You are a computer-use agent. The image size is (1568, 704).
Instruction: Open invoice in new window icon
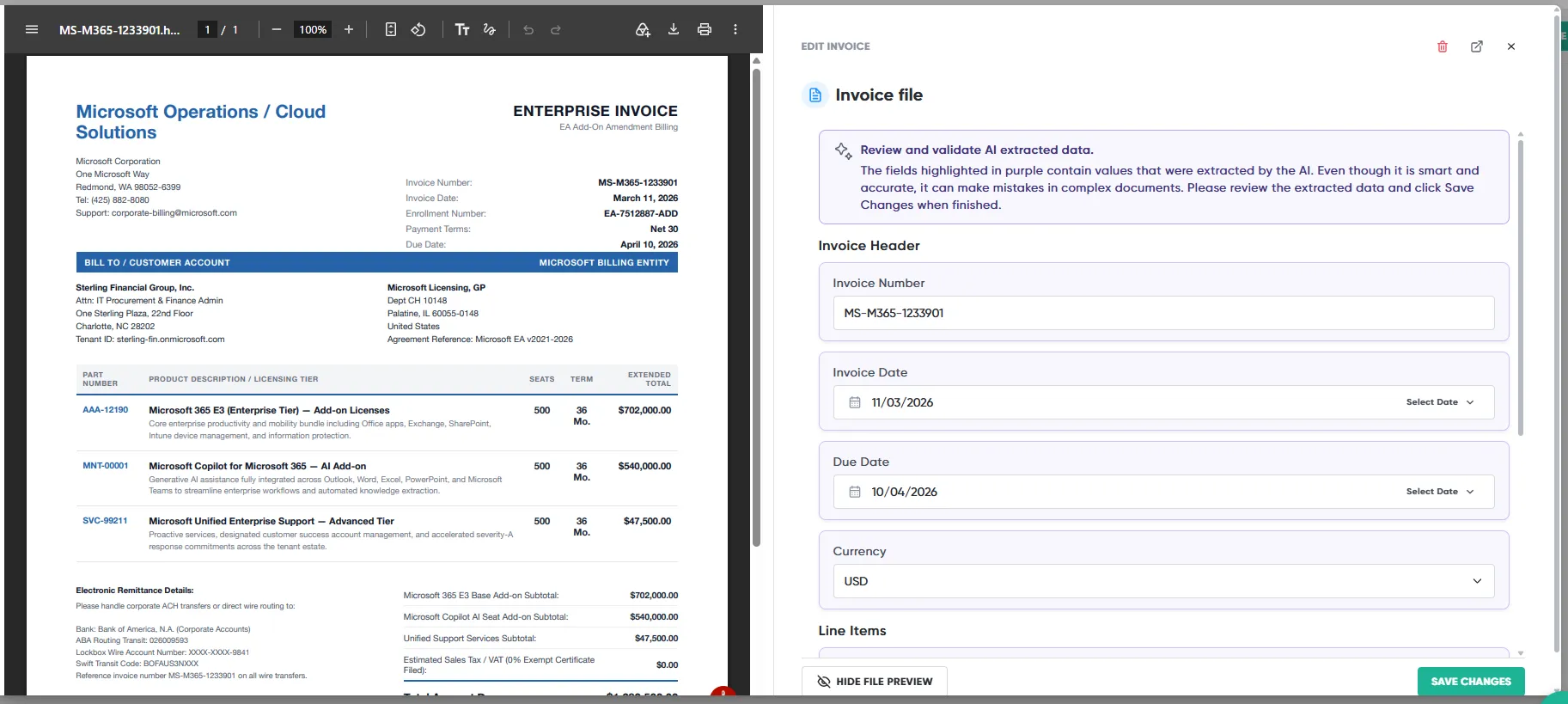tap(1477, 46)
